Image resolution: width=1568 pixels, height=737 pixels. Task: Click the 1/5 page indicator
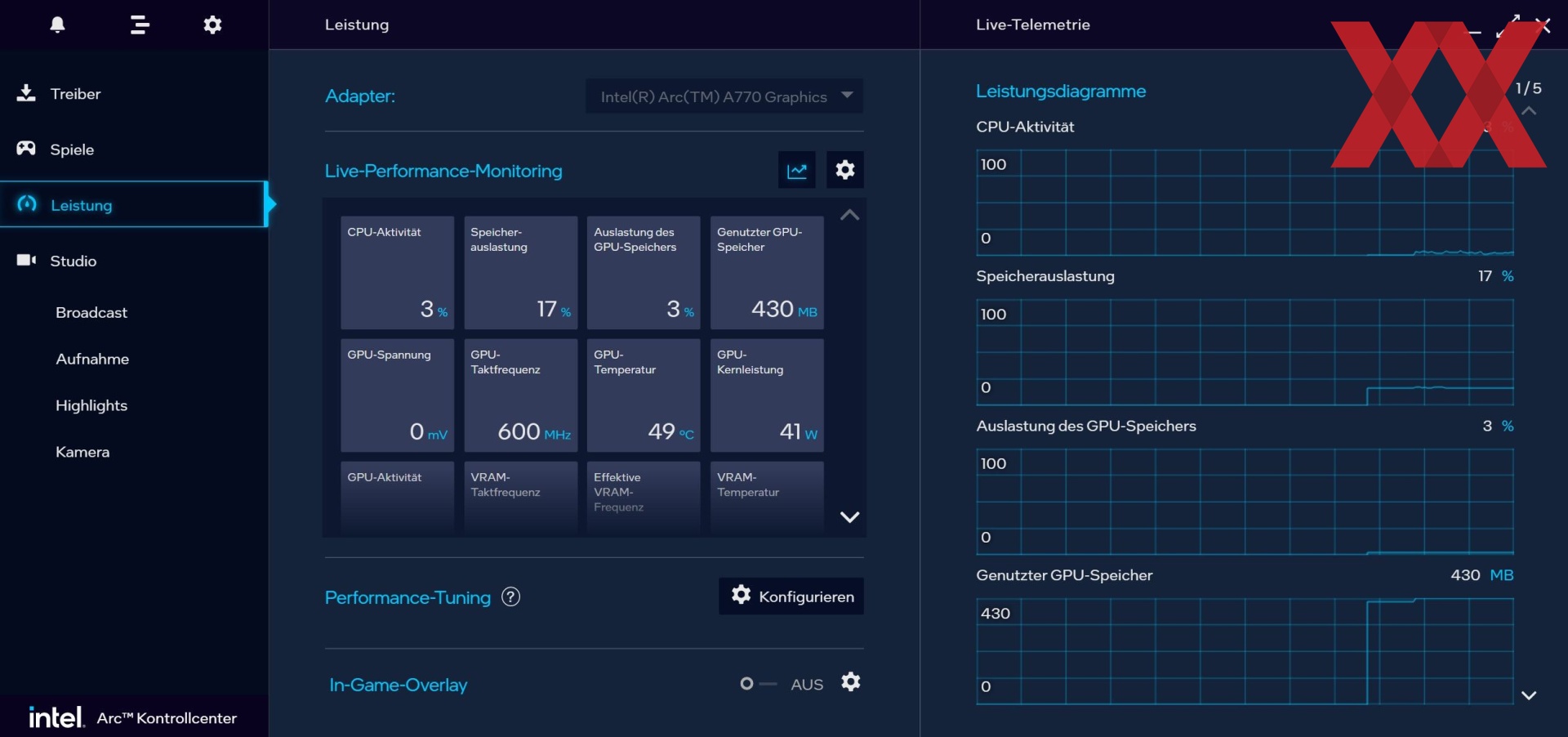1529,88
